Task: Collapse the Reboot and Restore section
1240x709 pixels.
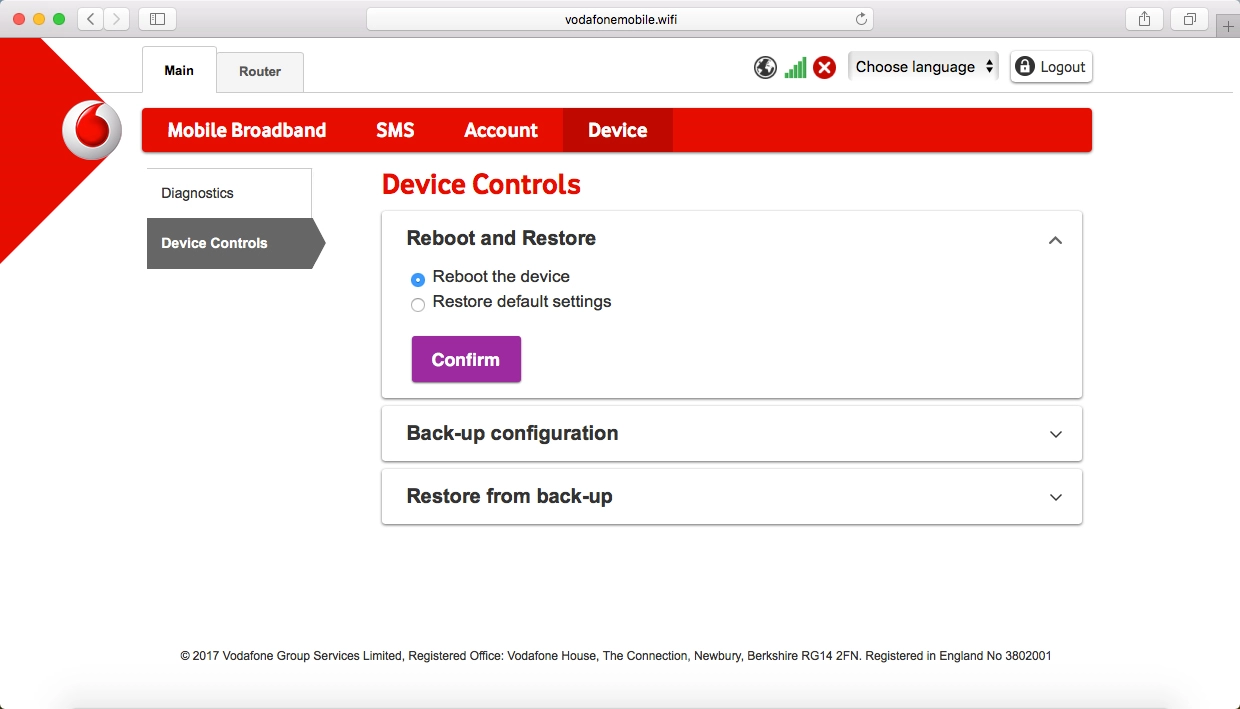Action: coord(1055,240)
